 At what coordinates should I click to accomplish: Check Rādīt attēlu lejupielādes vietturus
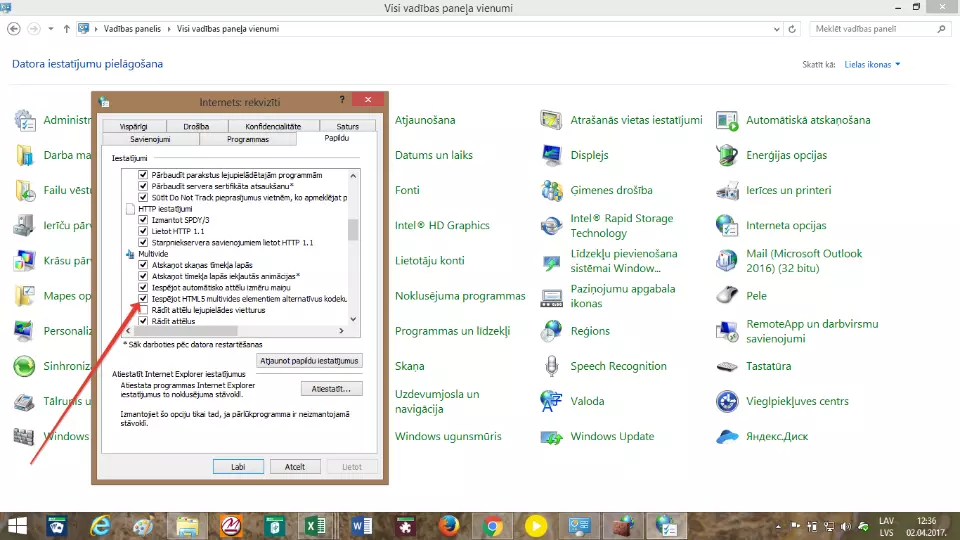point(143,310)
